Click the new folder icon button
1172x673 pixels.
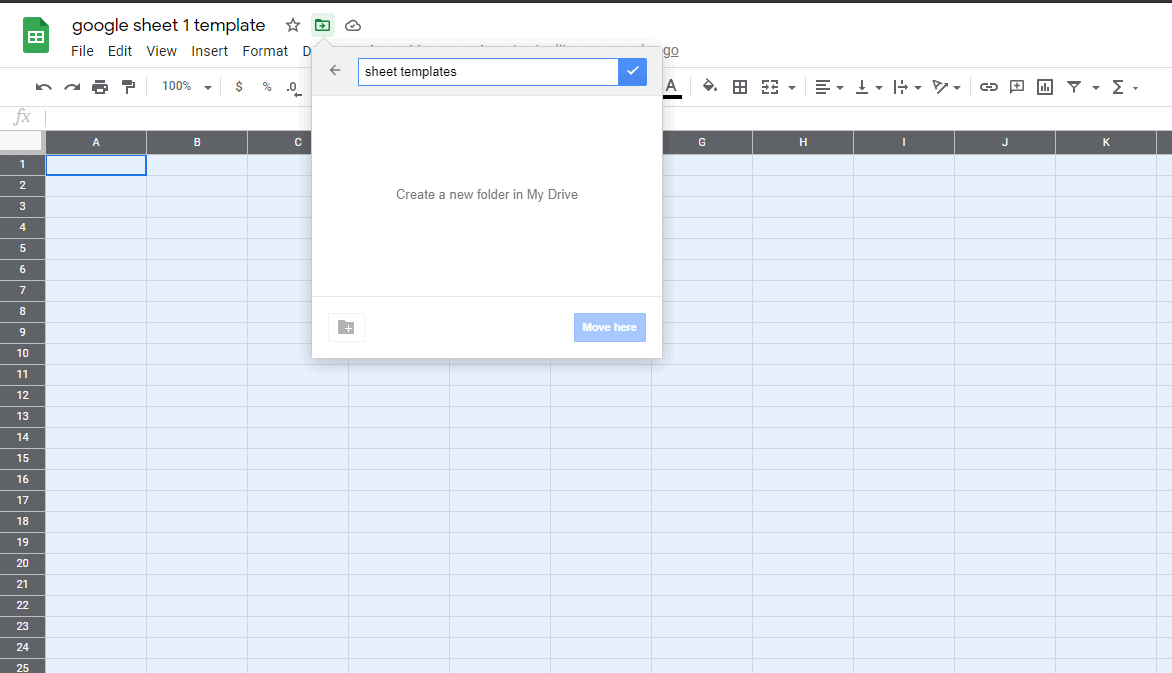(346, 328)
